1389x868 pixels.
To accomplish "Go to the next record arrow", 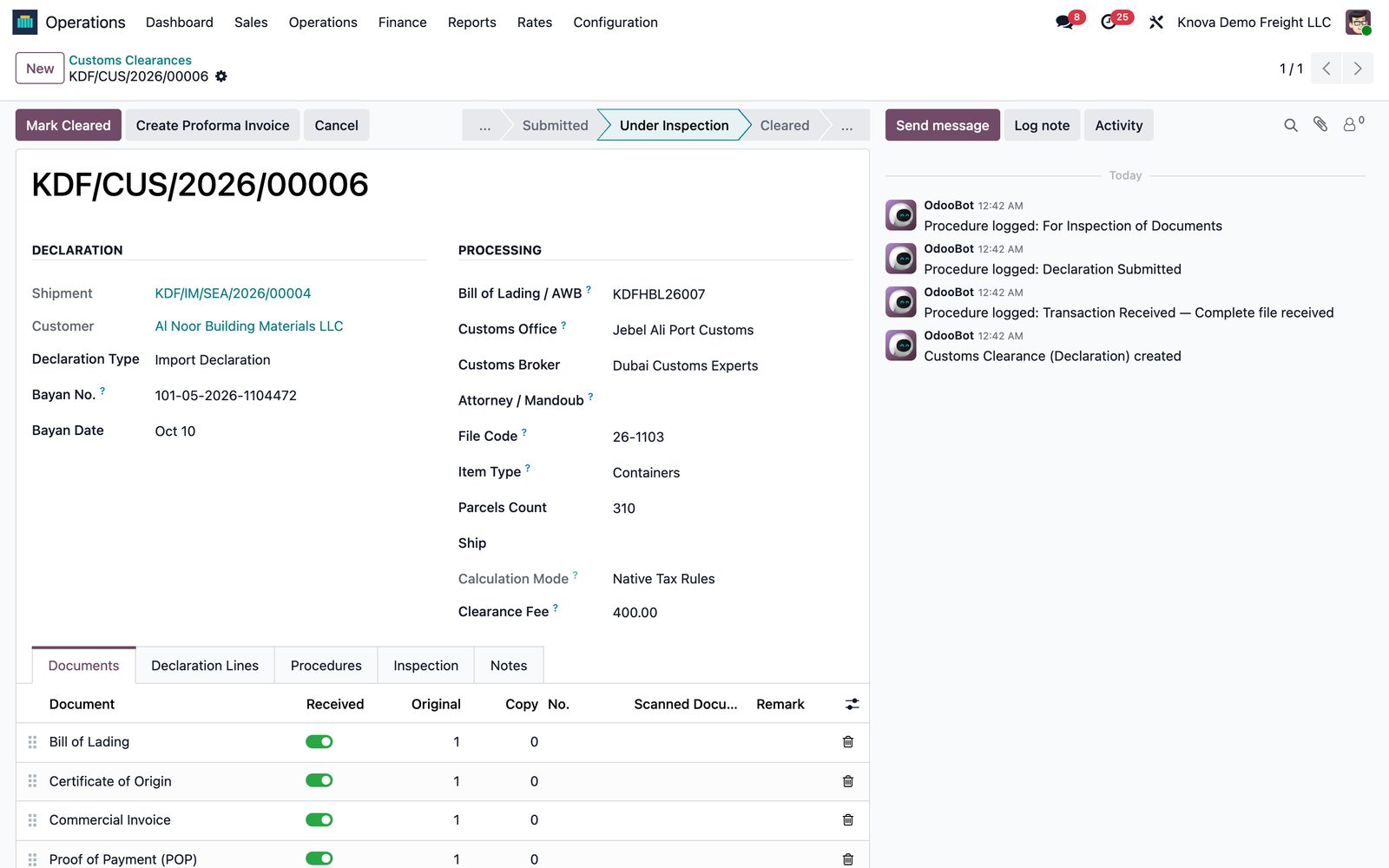I will pyautogui.click(x=1358, y=69).
